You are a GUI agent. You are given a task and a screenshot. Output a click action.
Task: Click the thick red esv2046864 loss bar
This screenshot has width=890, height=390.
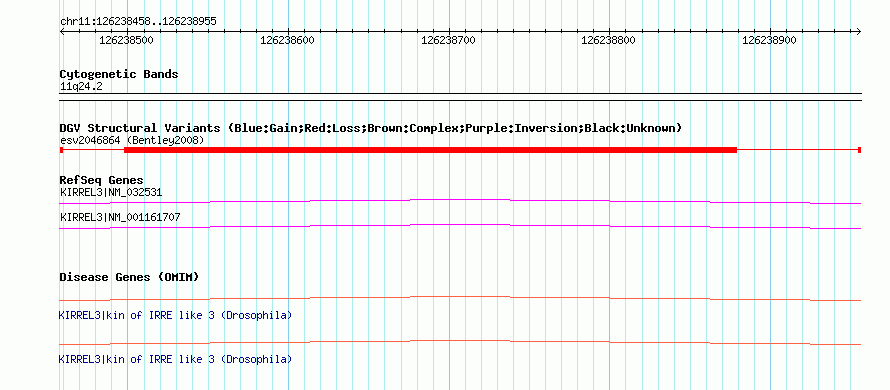430,150
